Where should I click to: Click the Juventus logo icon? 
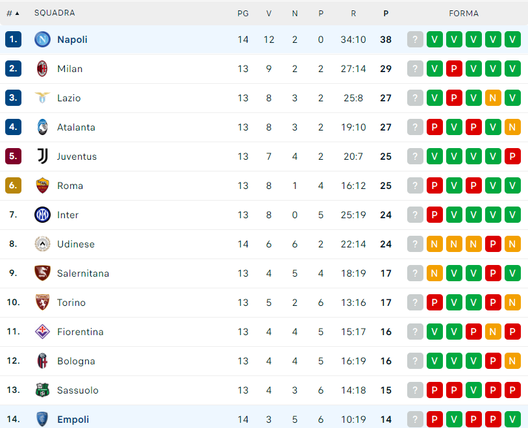coord(42,156)
